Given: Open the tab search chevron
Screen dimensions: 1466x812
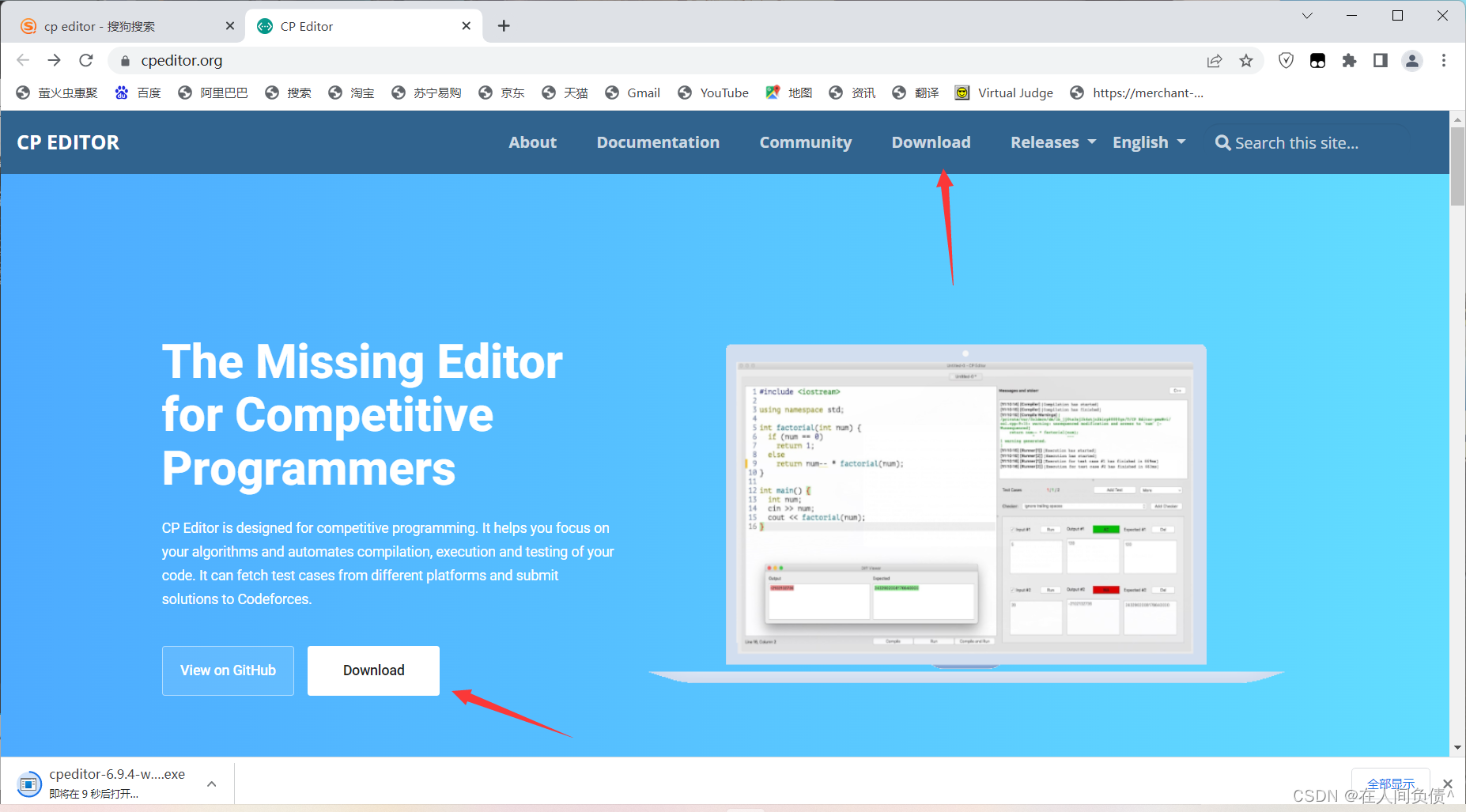Looking at the screenshot, I should pyautogui.click(x=1307, y=16).
